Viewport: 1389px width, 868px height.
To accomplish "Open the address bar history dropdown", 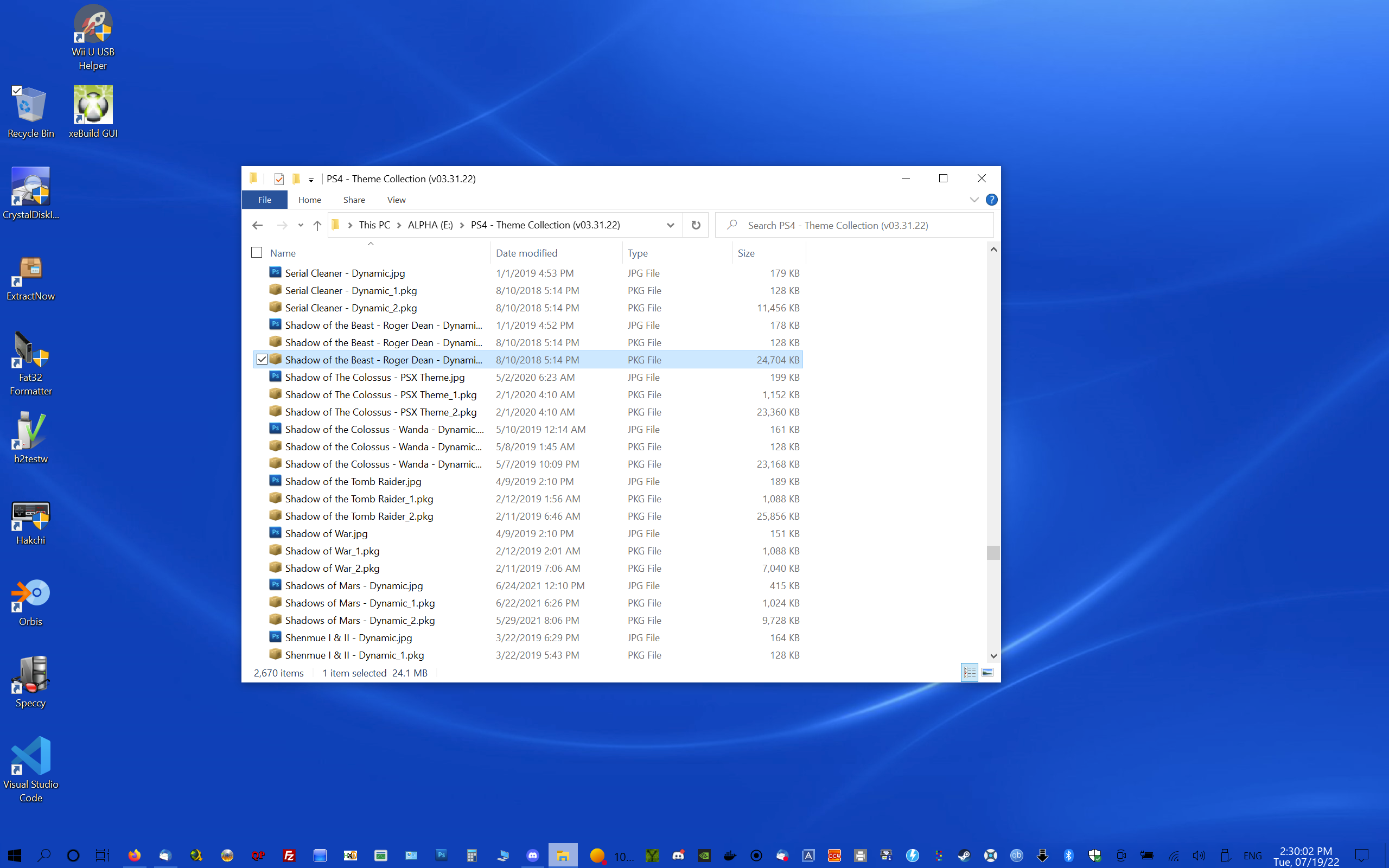I will tap(670, 225).
